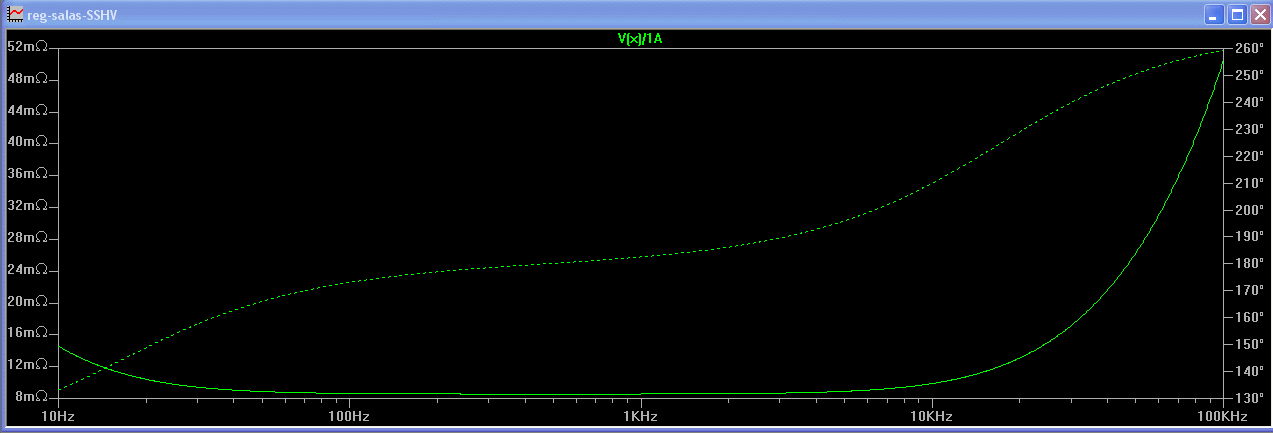Click the V(x)/1A trace label
Screen dimensions: 1273x433
click(640, 39)
